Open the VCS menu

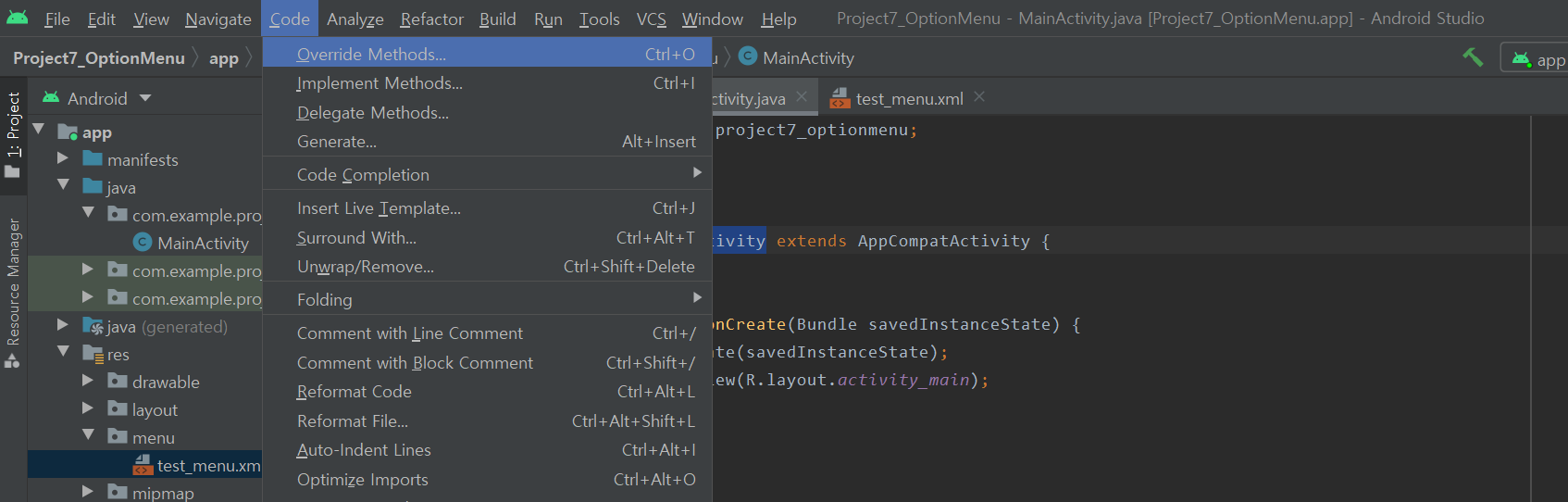pos(652,19)
